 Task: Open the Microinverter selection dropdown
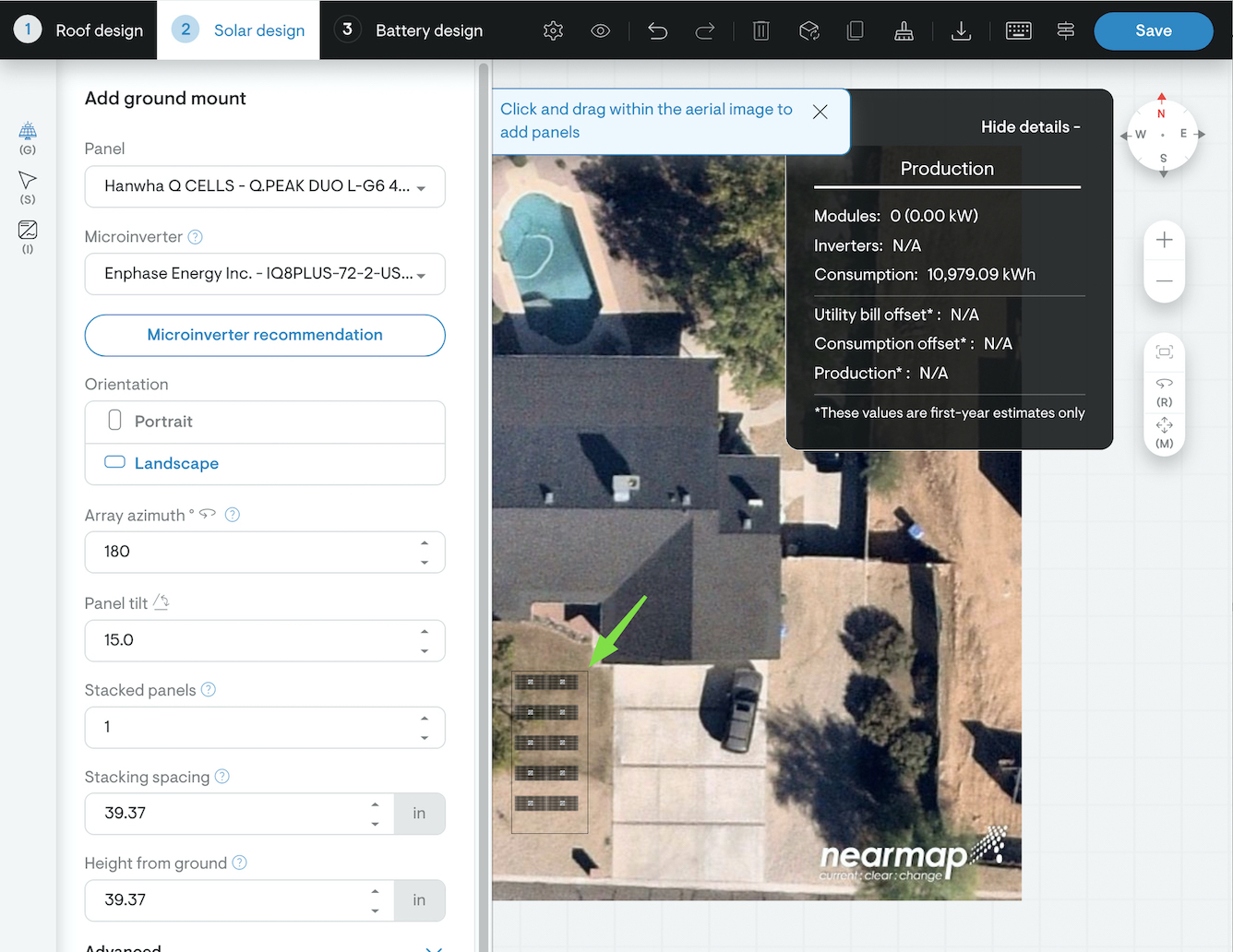(265, 274)
